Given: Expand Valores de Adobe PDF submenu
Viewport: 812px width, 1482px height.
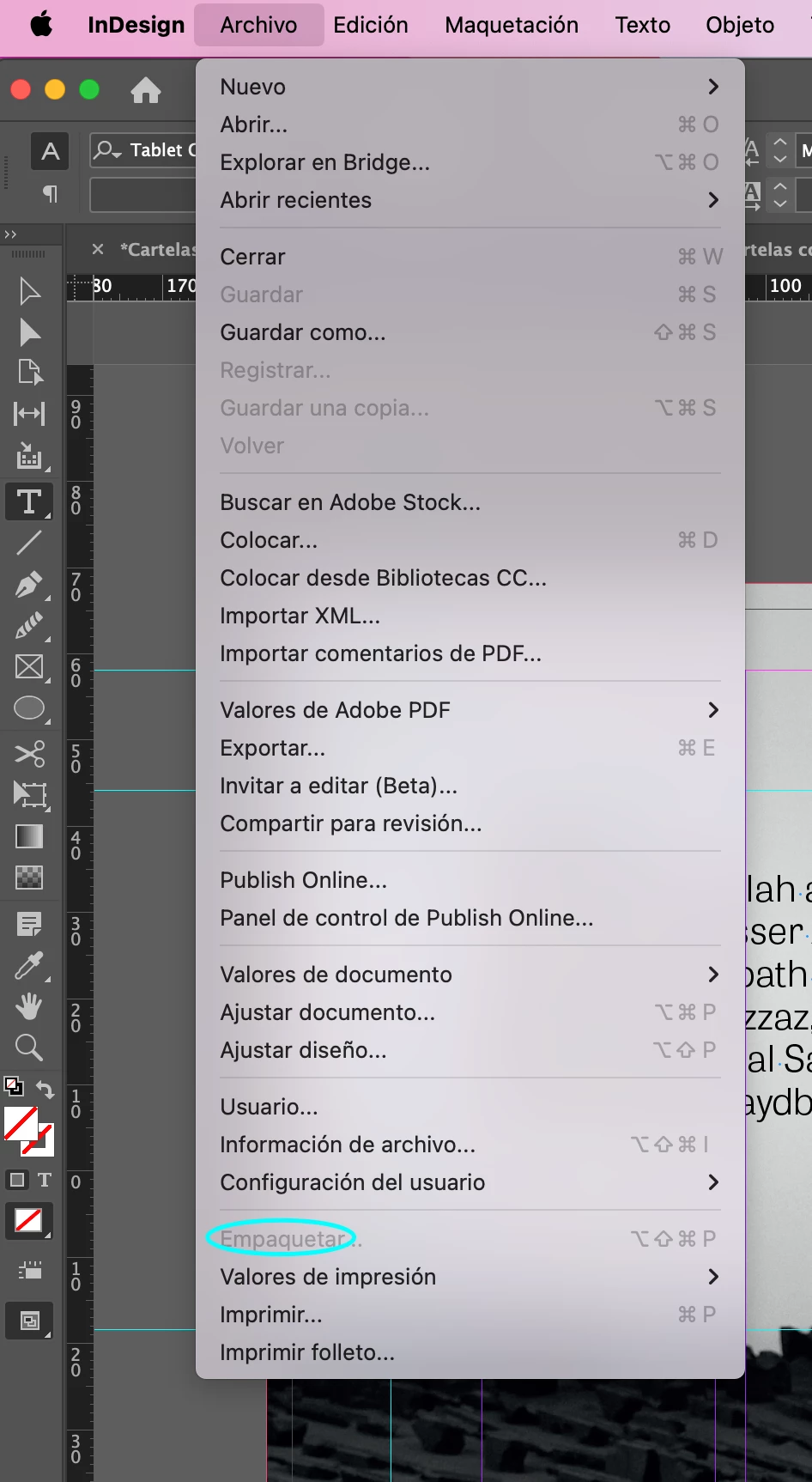Looking at the screenshot, I should 712,710.
